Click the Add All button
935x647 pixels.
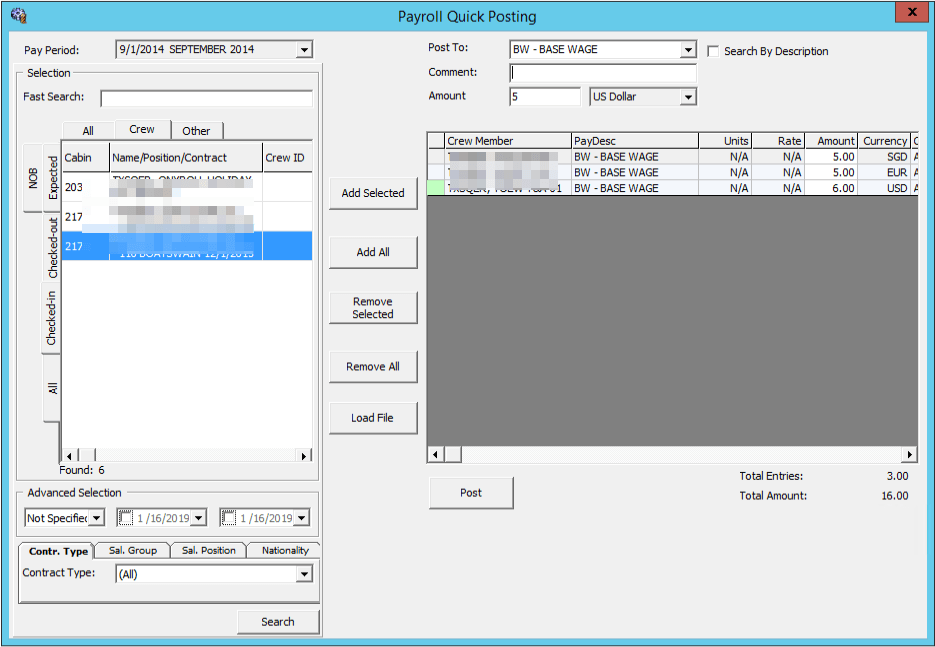coord(372,252)
